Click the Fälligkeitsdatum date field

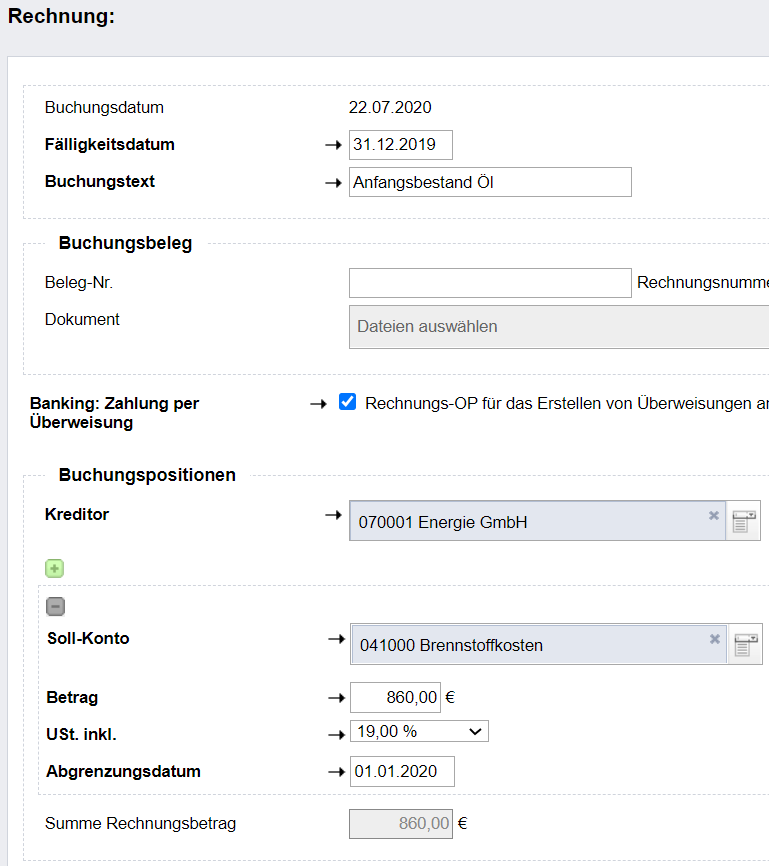401,145
